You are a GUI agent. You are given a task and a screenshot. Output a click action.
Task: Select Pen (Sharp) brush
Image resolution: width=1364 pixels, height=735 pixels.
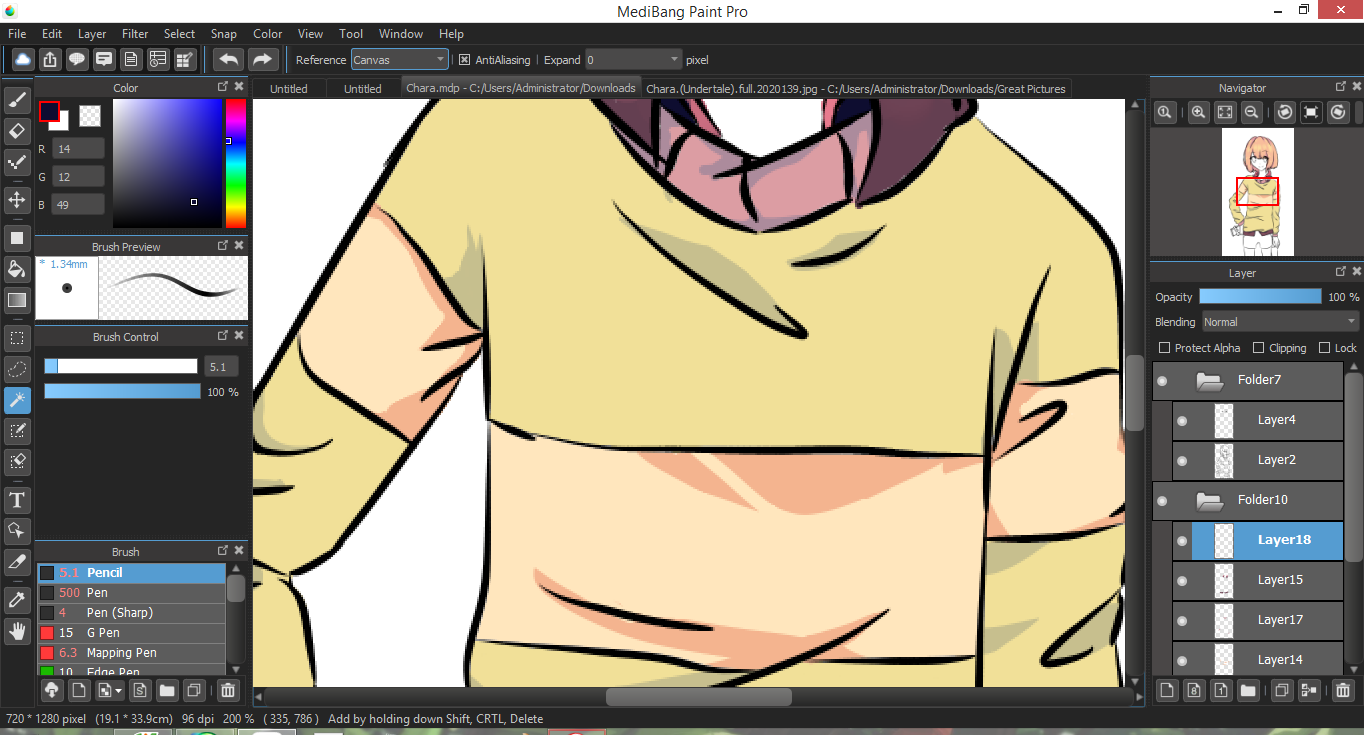[131, 613]
